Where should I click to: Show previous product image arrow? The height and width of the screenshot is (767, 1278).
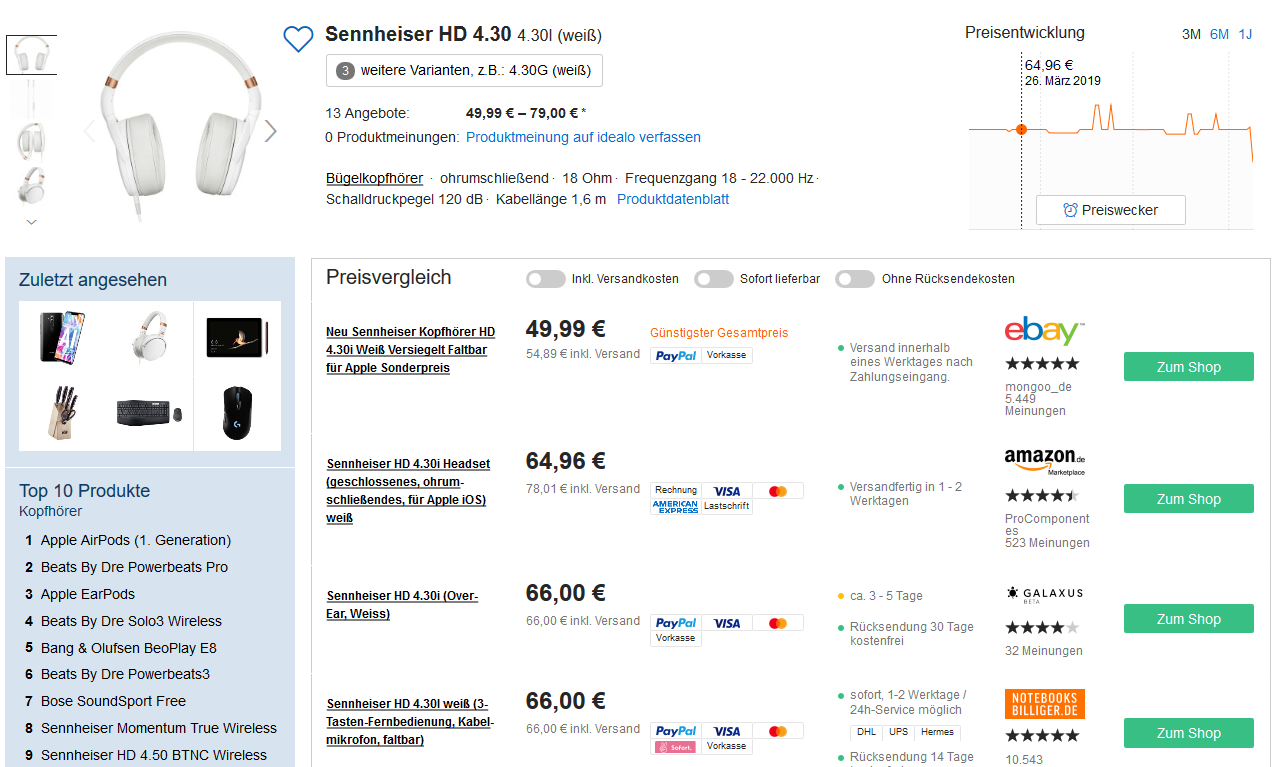coord(89,131)
